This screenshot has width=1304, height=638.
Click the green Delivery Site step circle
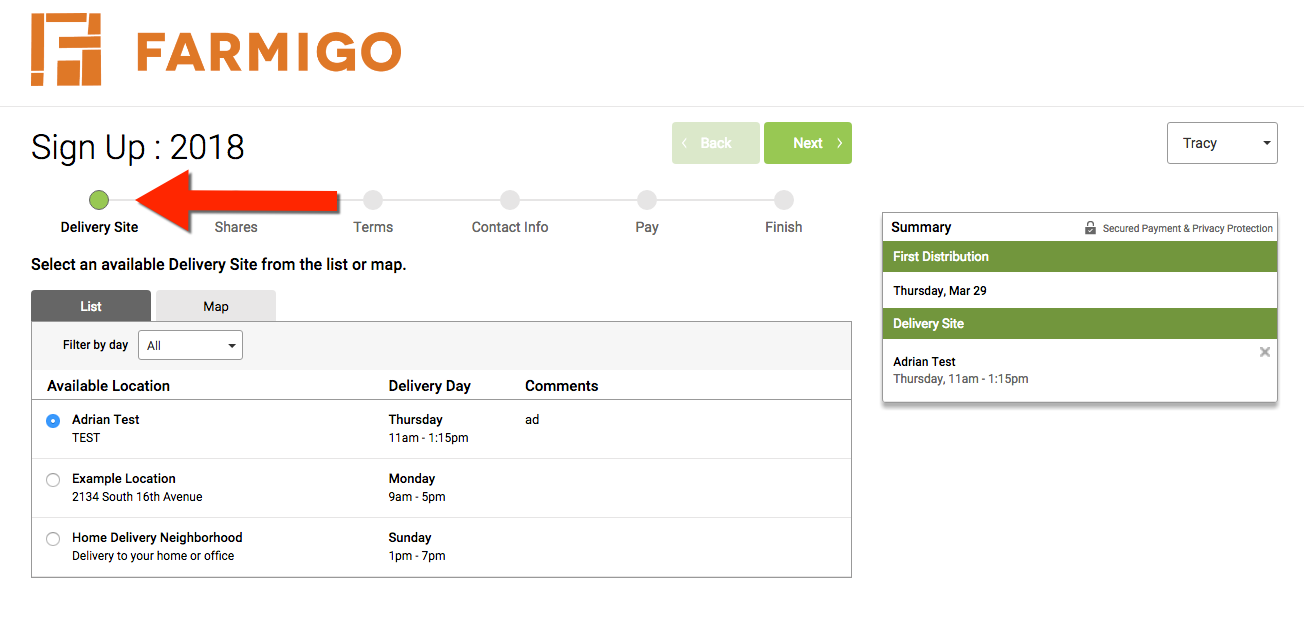pyautogui.click(x=99, y=200)
